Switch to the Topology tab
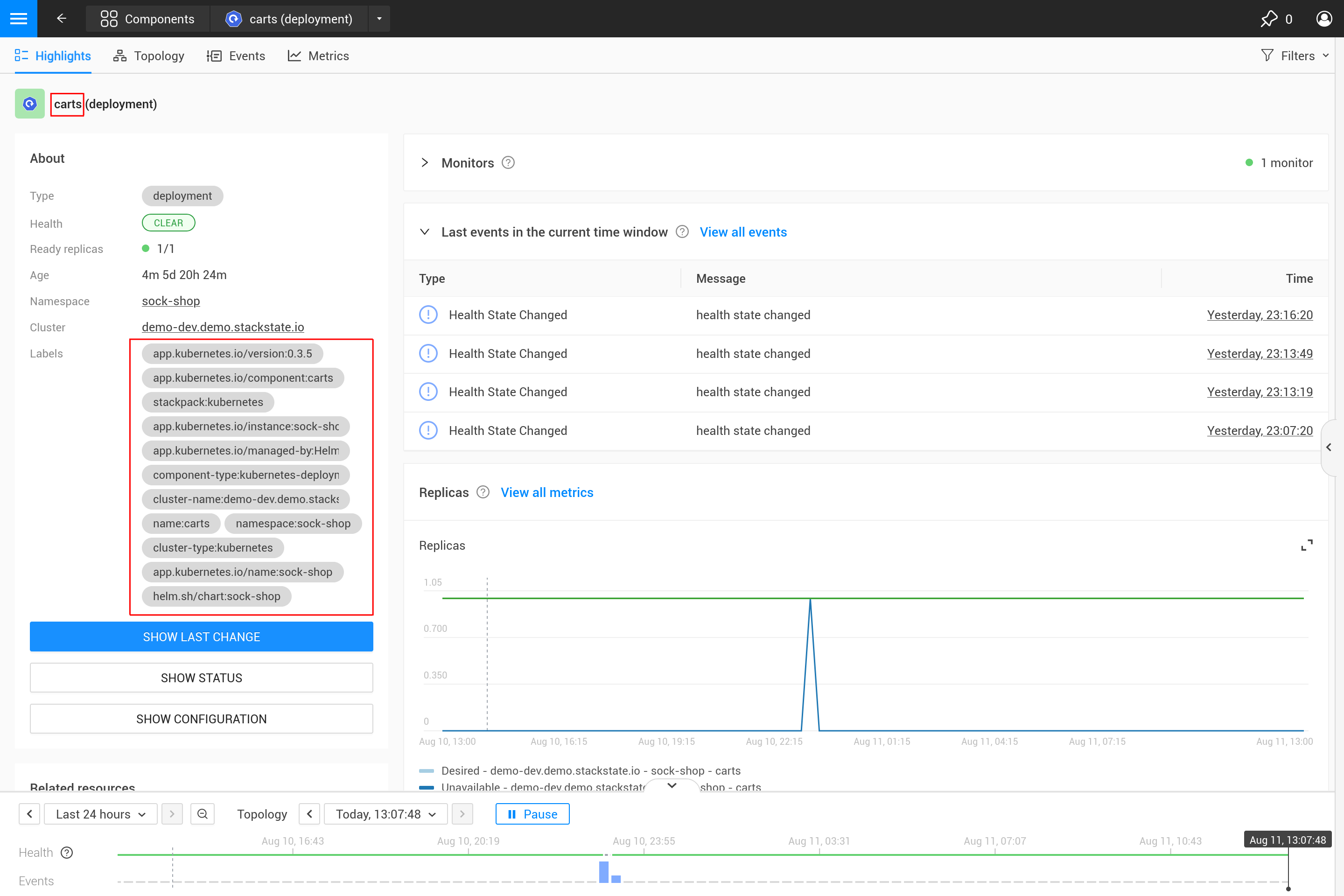Viewport: 1344px width, 896px height. pos(148,56)
